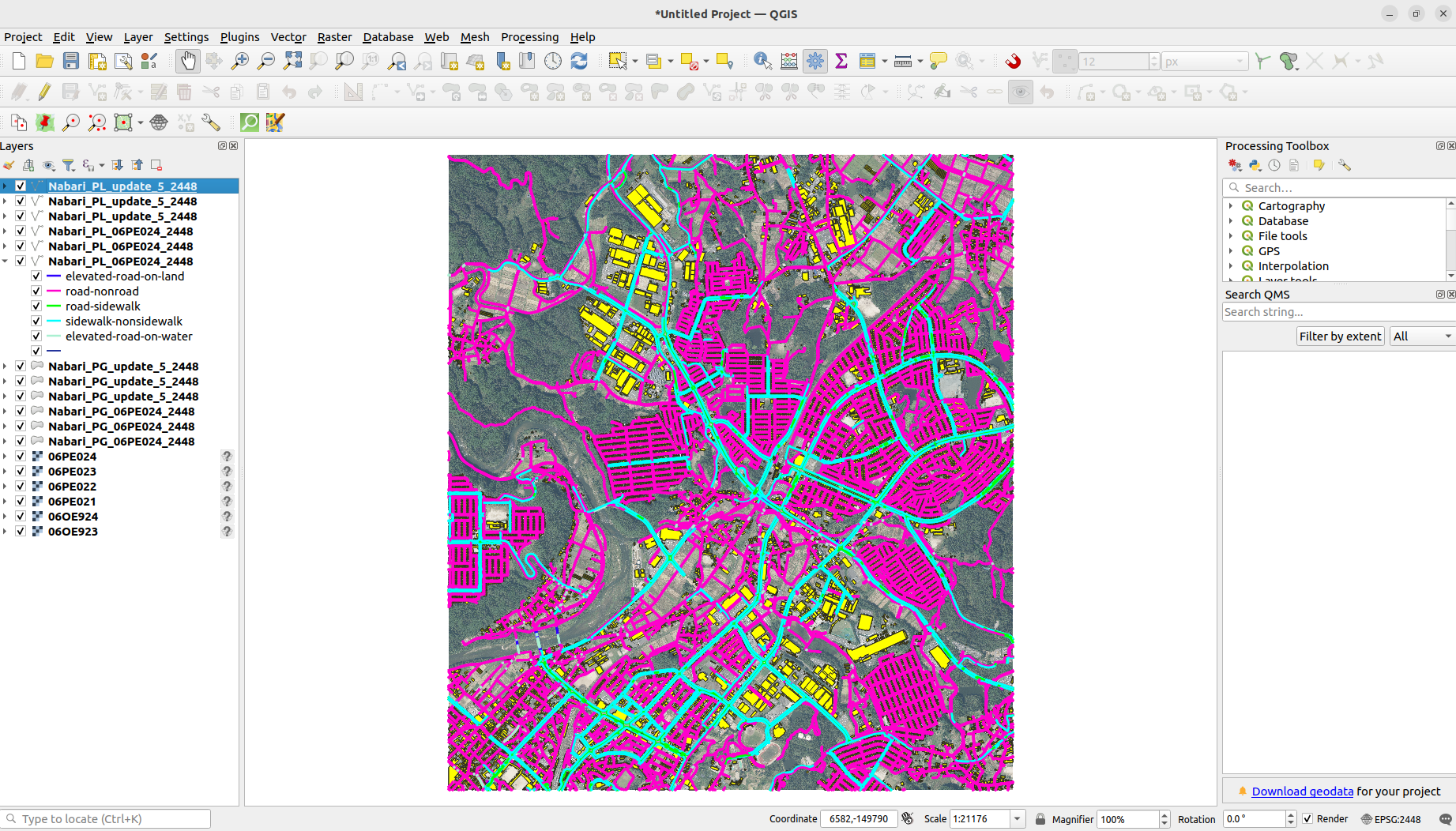Viewport: 1456px width, 831px height.
Task: Open the Plugins menu
Action: point(239,37)
